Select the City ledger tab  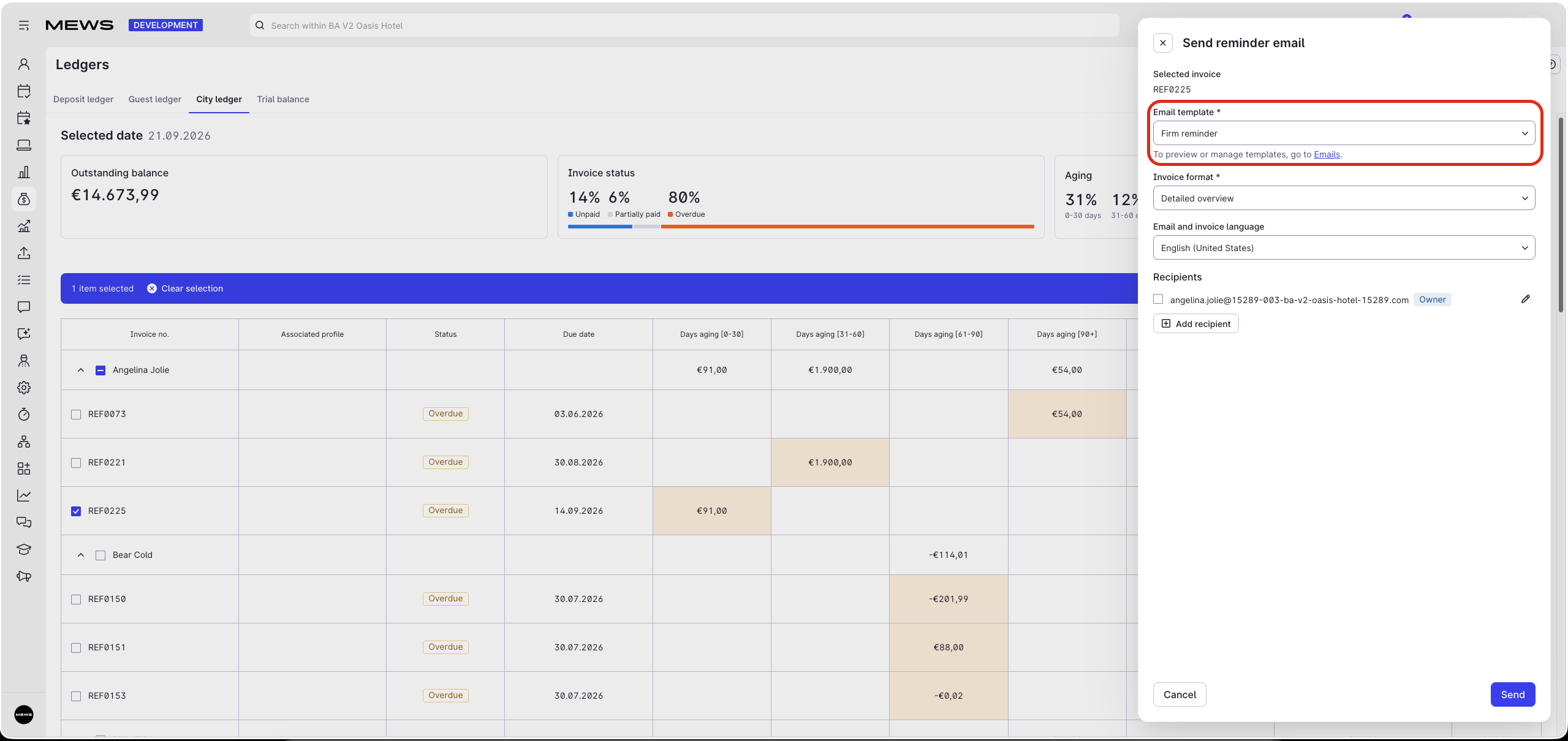click(219, 99)
